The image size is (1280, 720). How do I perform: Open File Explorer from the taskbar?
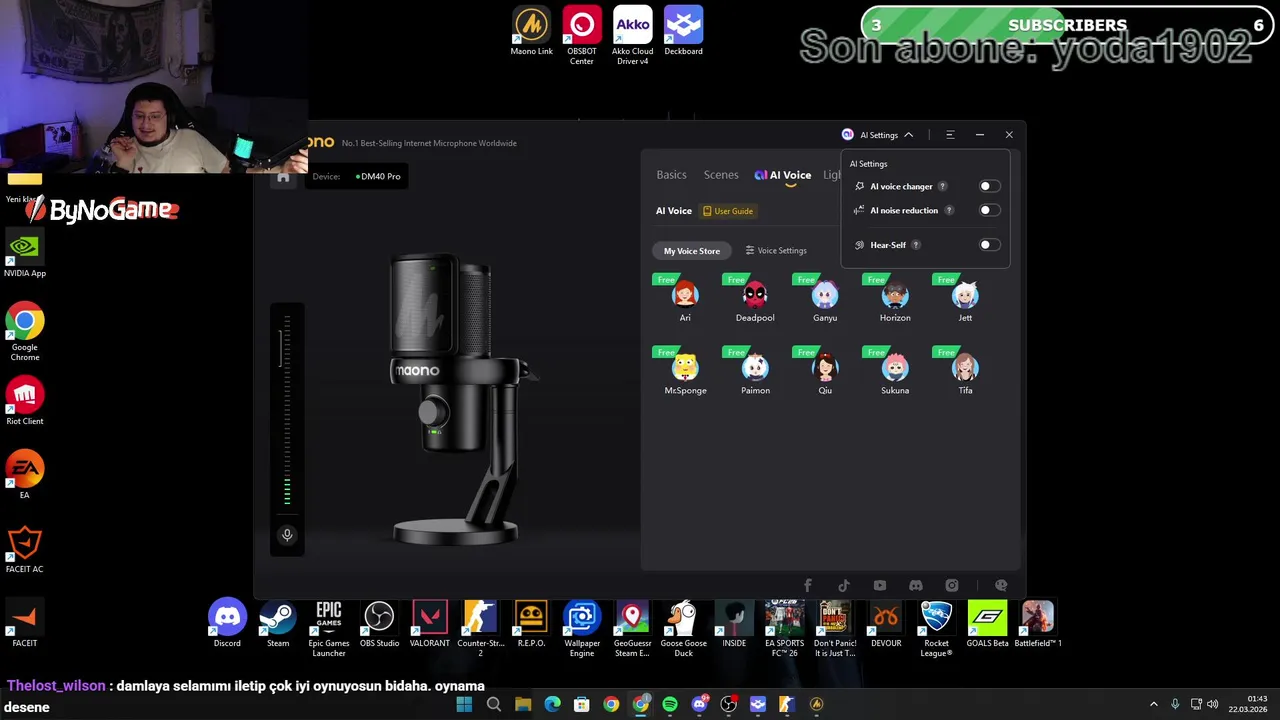click(x=523, y=704)
